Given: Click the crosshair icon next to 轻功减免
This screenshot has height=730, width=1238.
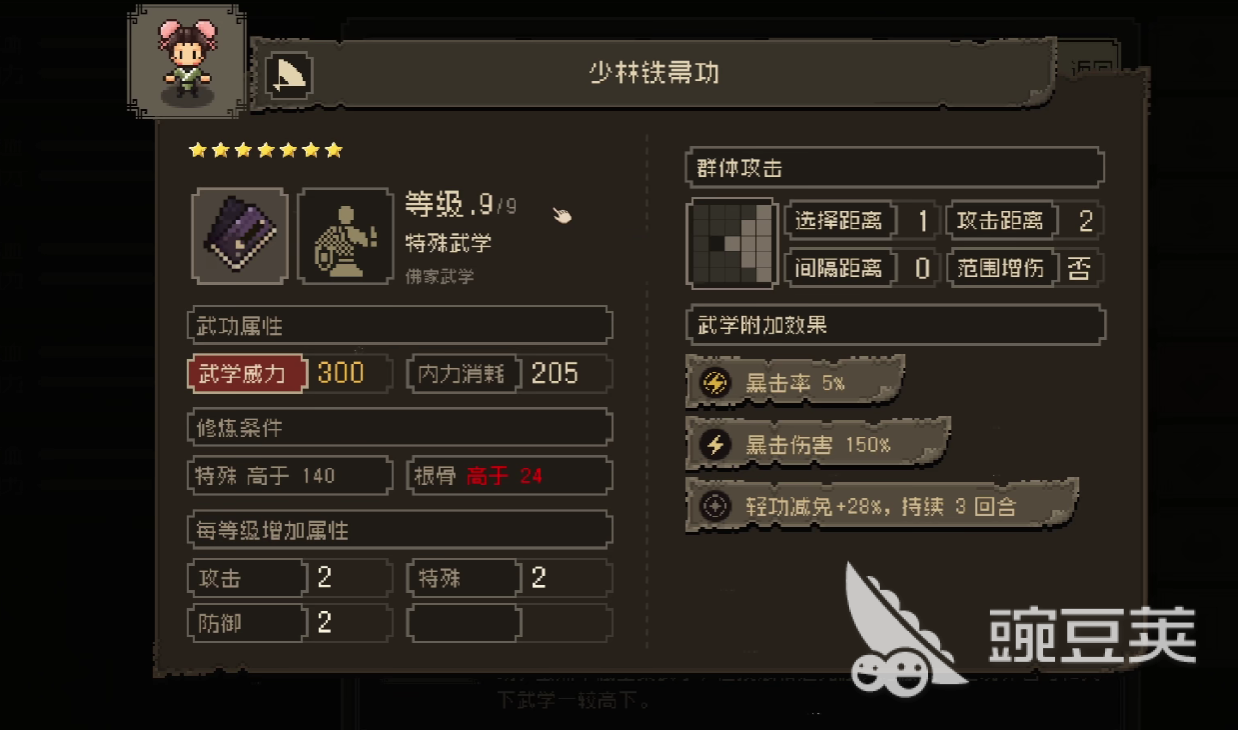Looking at the screenshot, I should (715, 506).
